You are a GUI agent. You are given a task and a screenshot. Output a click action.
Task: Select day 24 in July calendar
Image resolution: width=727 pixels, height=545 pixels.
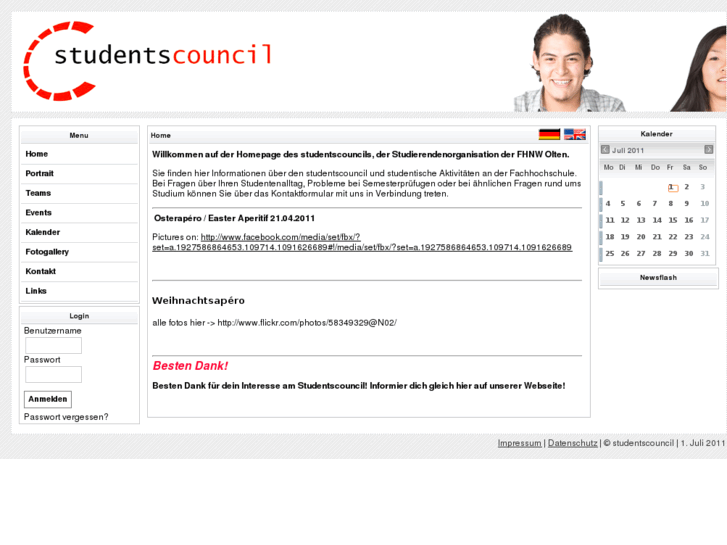705,237
